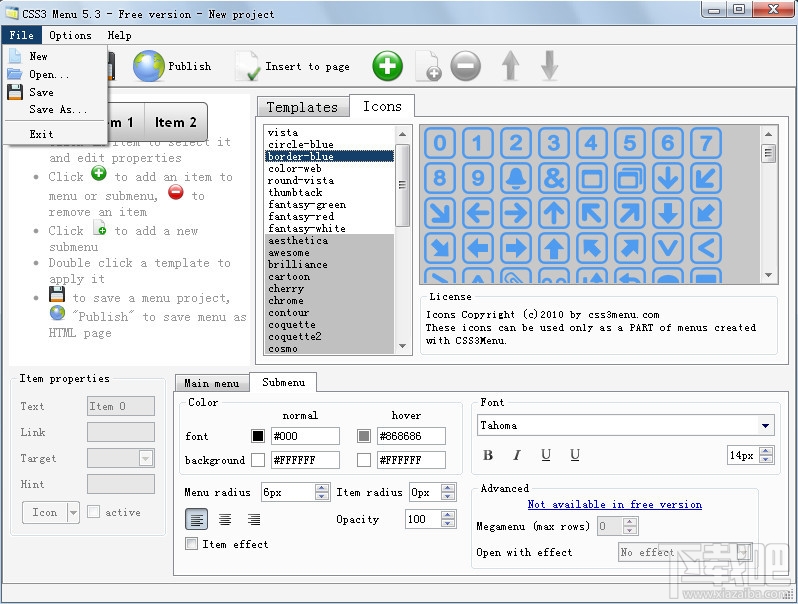This screenshot has height=604, width=798.
Task: Increase Megamenu max rows value
Action: pyautogui.click(x=630, y=522)
